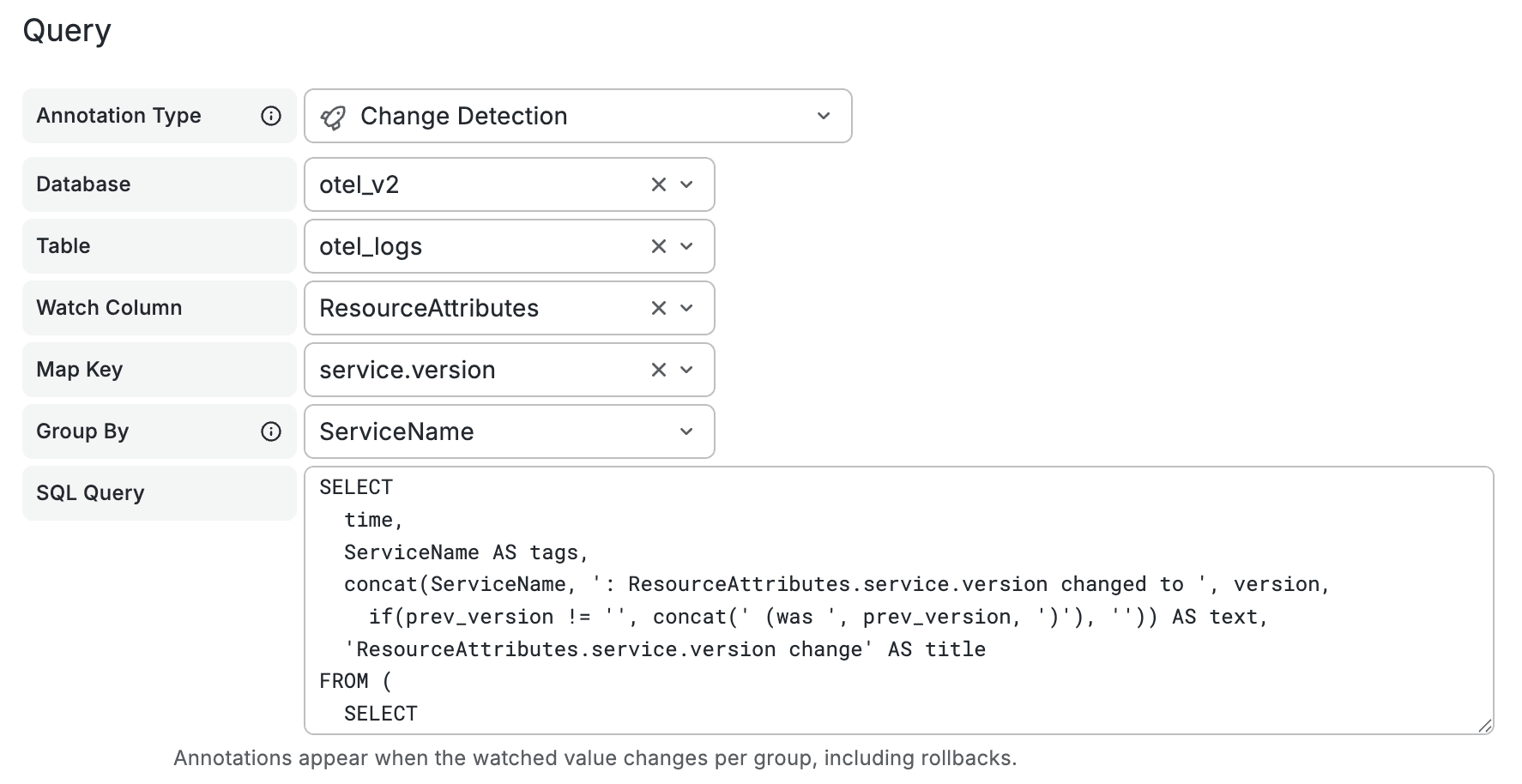Click the Annotation Type info icon
This screenshot has height=784, width=1522.
(x=271, y=116)
